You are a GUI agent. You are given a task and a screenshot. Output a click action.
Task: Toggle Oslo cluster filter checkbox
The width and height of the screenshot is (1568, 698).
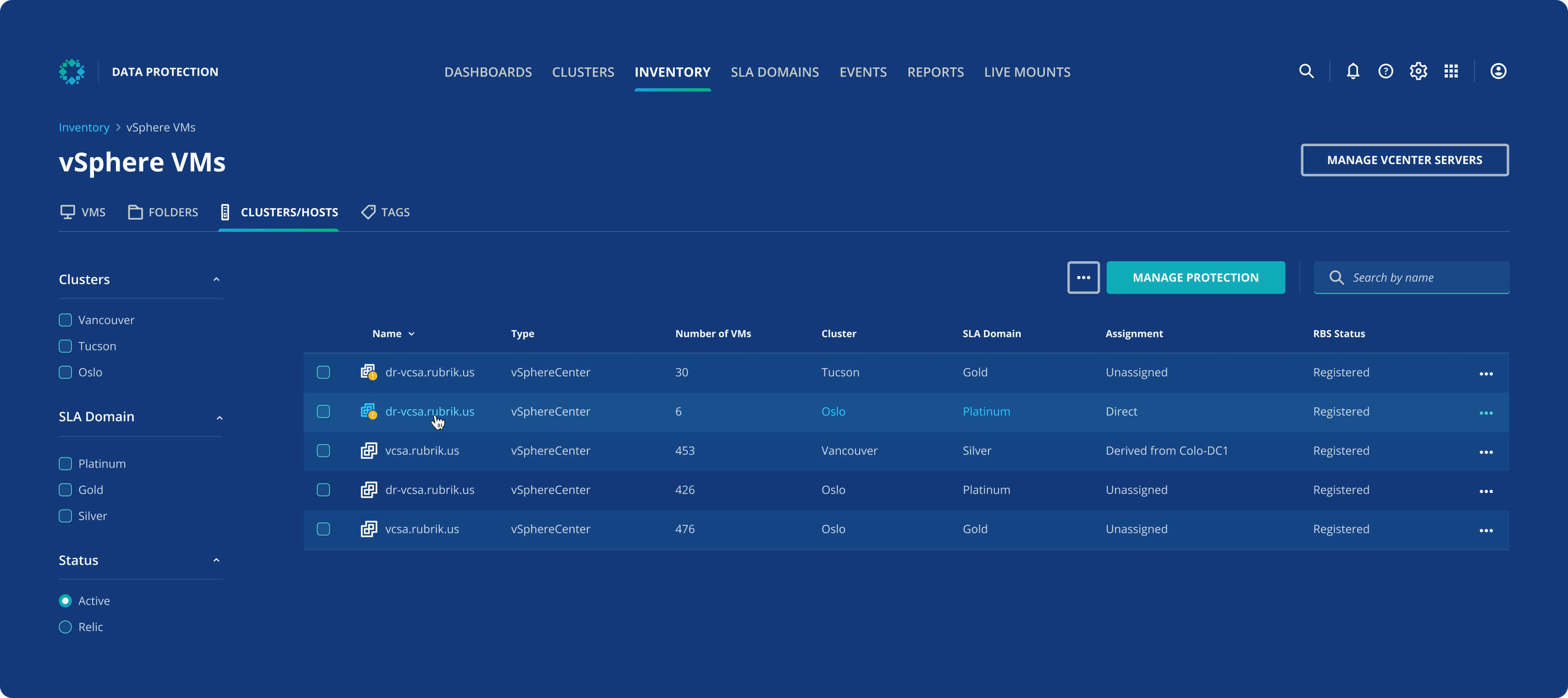pyautogui.click(x=65, y=372)
